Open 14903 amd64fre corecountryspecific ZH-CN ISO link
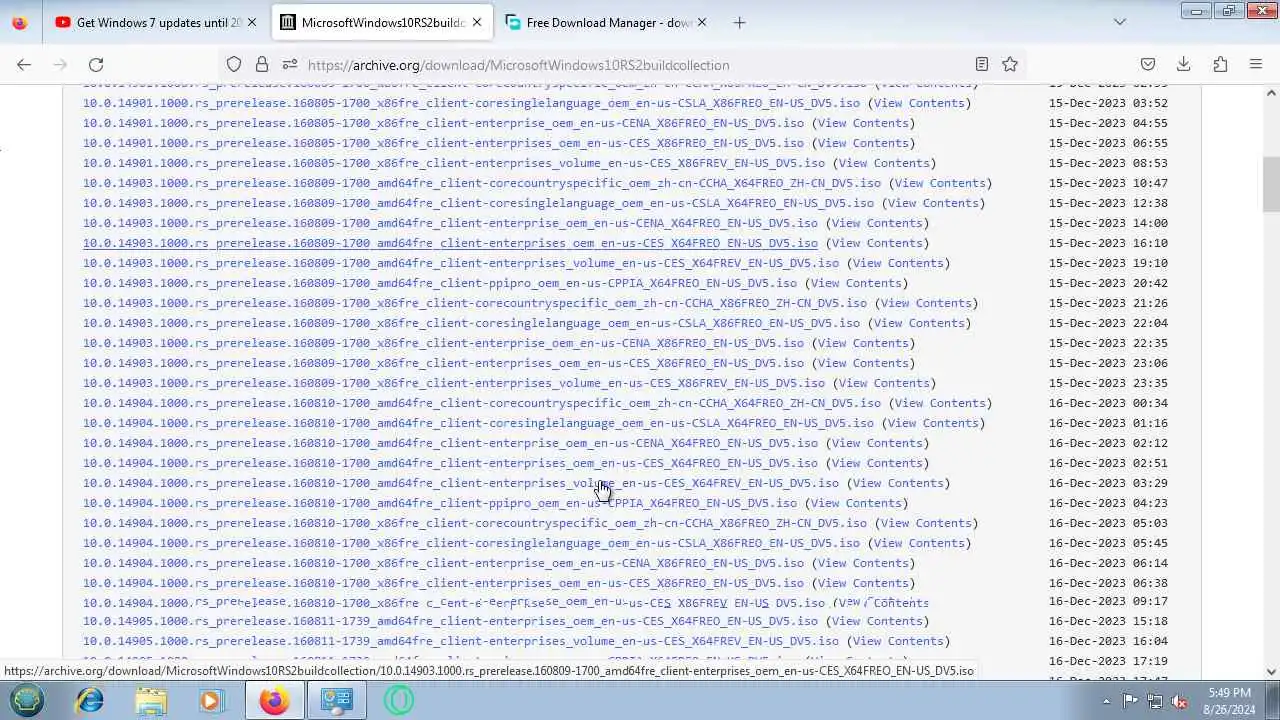Screen dimensions: 1280x720 click(x=482, y=183)
